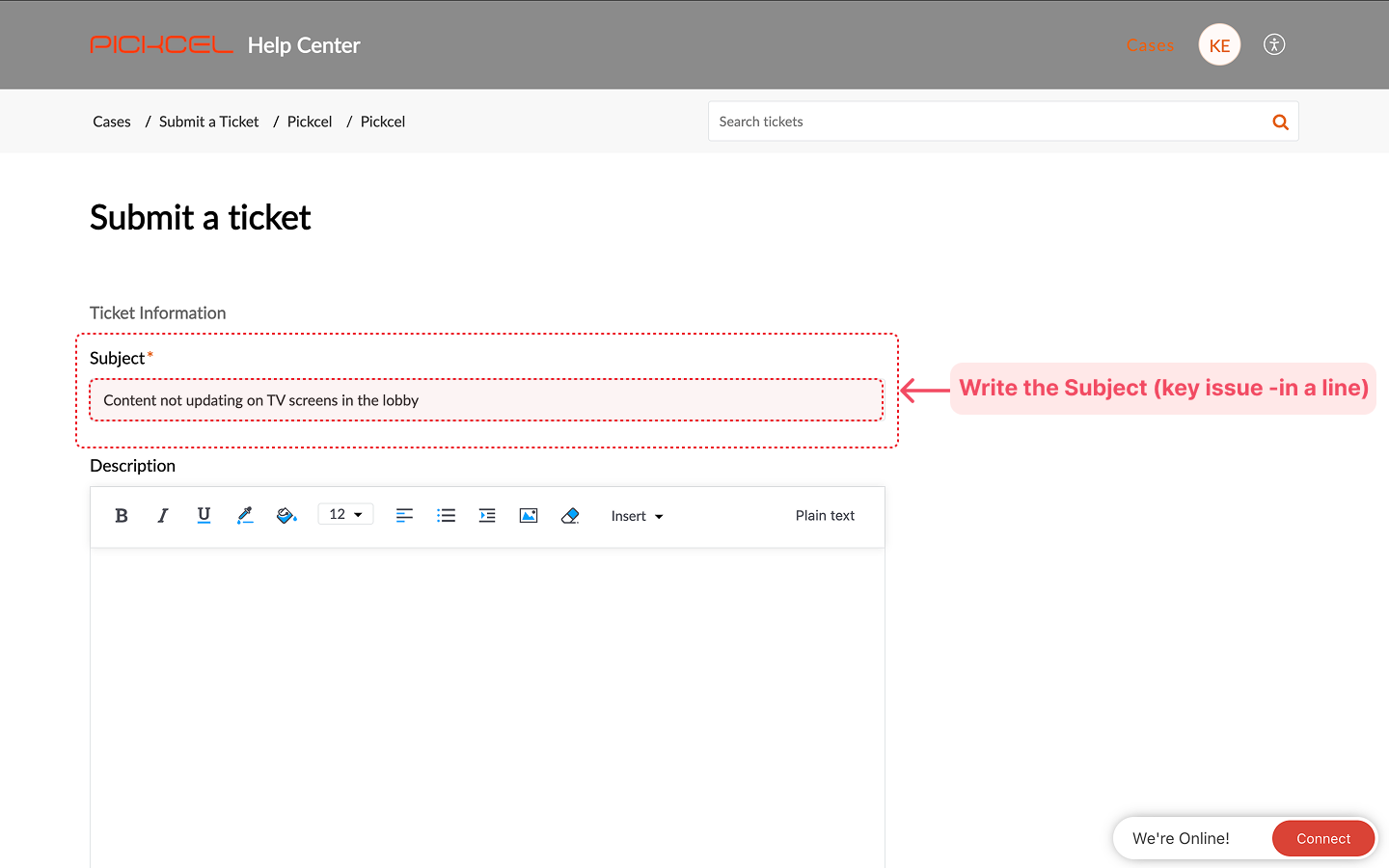Open the accessibility options icon
Viewport: 1389px width, 868px height.
click(1274, 44)
